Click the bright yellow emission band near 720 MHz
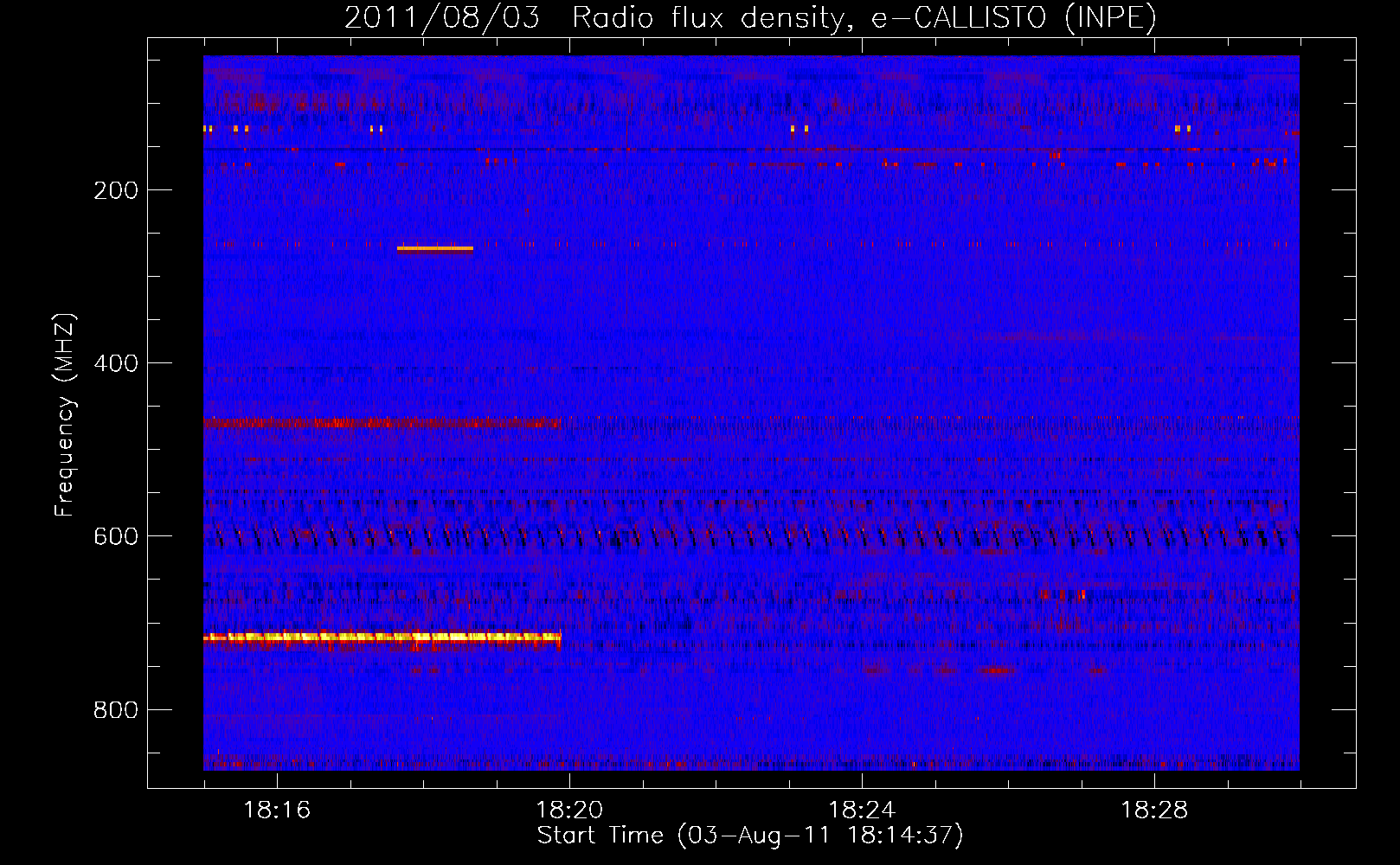The width and height of the screenshot is (1400, 865). pos(382,638)
